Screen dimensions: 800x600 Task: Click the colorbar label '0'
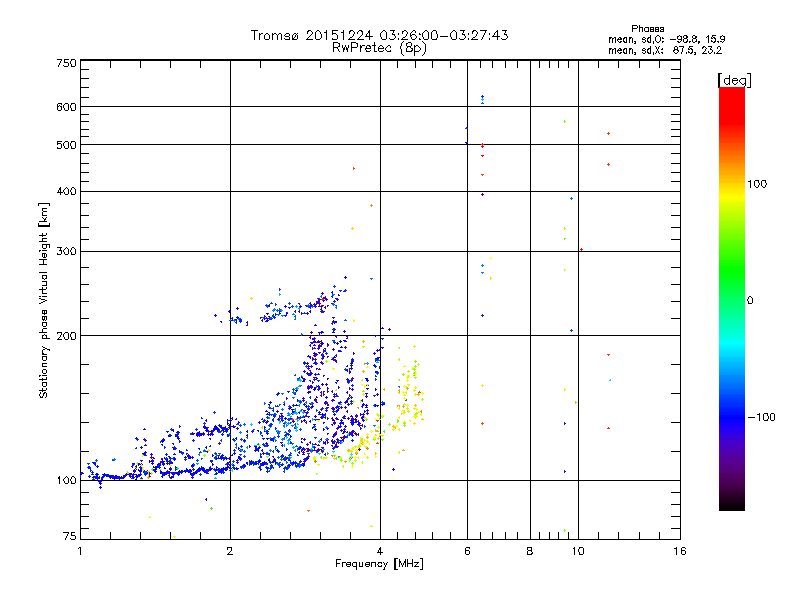click(750, 300)
